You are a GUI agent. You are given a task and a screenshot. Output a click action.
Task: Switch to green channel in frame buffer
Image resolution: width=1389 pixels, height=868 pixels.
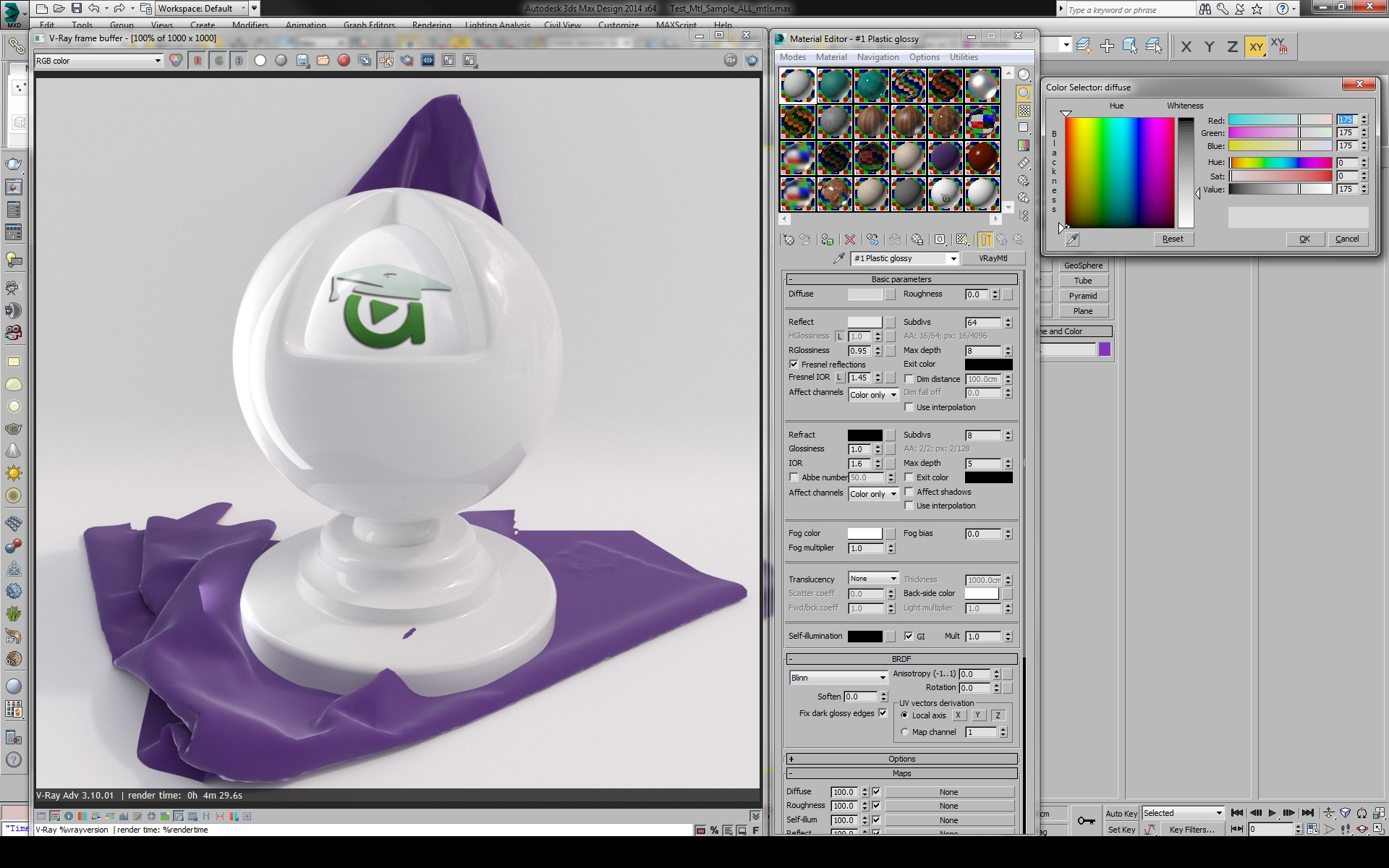pyautogui.click(x=218, y=61)
